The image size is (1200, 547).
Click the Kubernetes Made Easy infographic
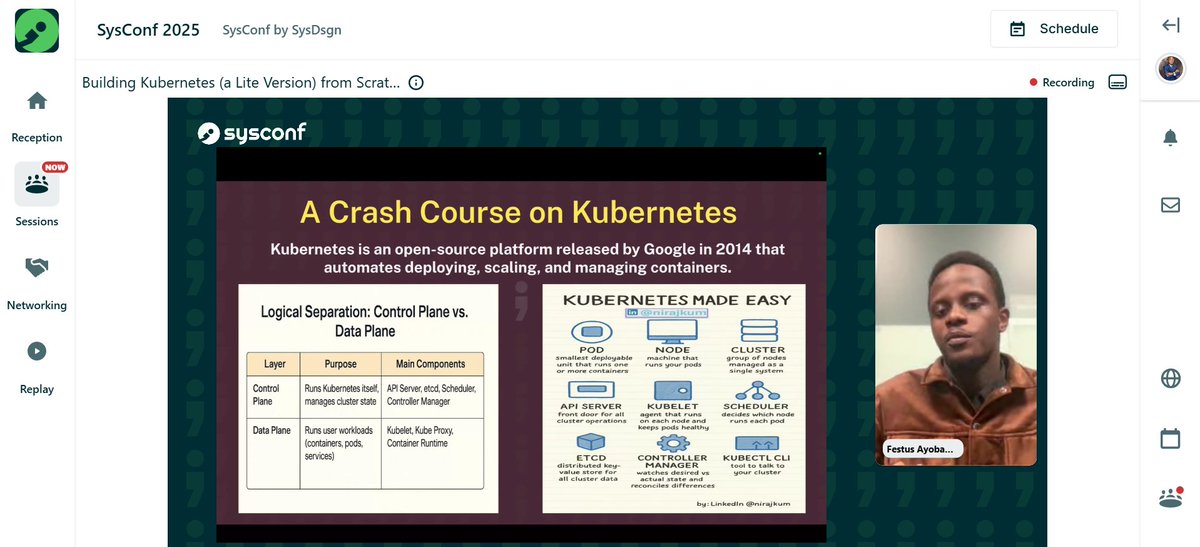point(676,399)
